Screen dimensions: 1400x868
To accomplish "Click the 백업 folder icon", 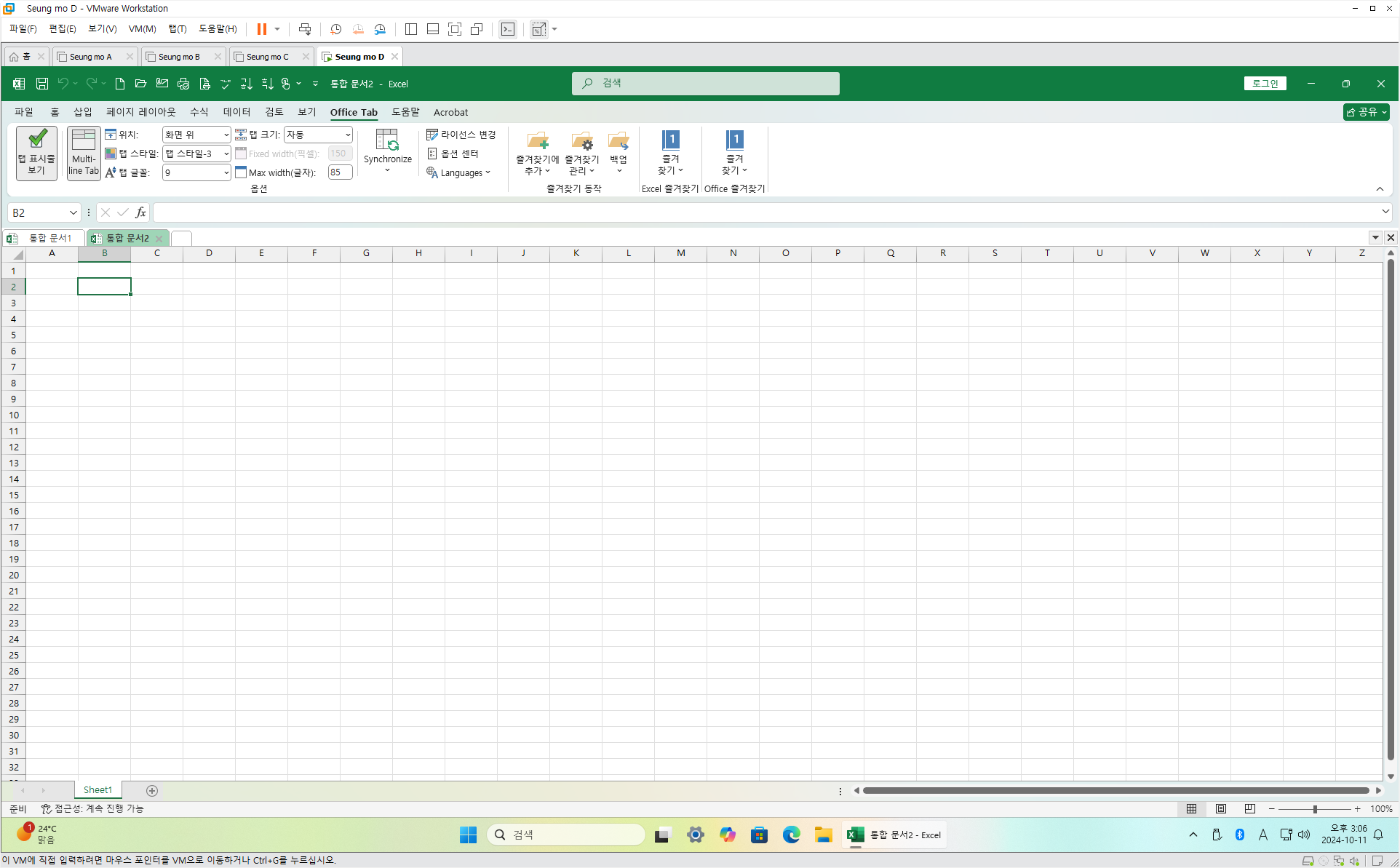I will pos(619,140).
